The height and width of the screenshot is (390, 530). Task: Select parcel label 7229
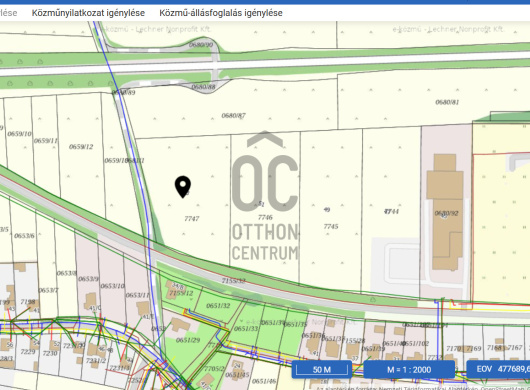tap(28, 352)
